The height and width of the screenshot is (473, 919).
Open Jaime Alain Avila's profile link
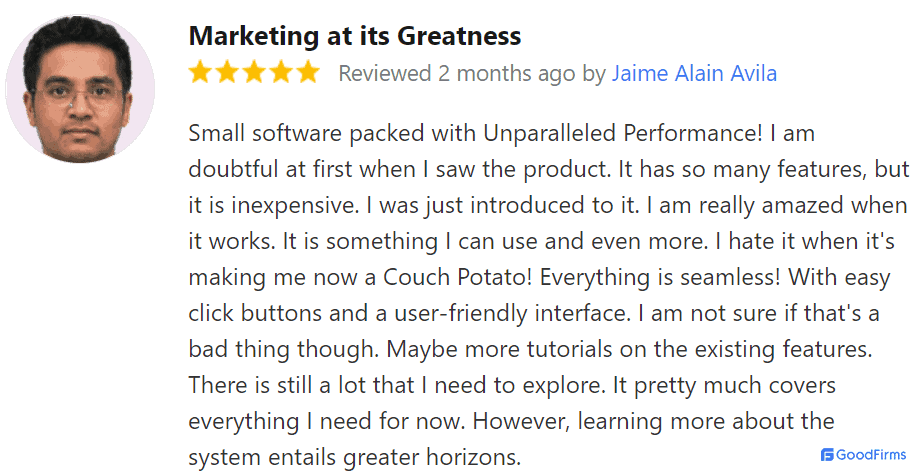(695, 73)
